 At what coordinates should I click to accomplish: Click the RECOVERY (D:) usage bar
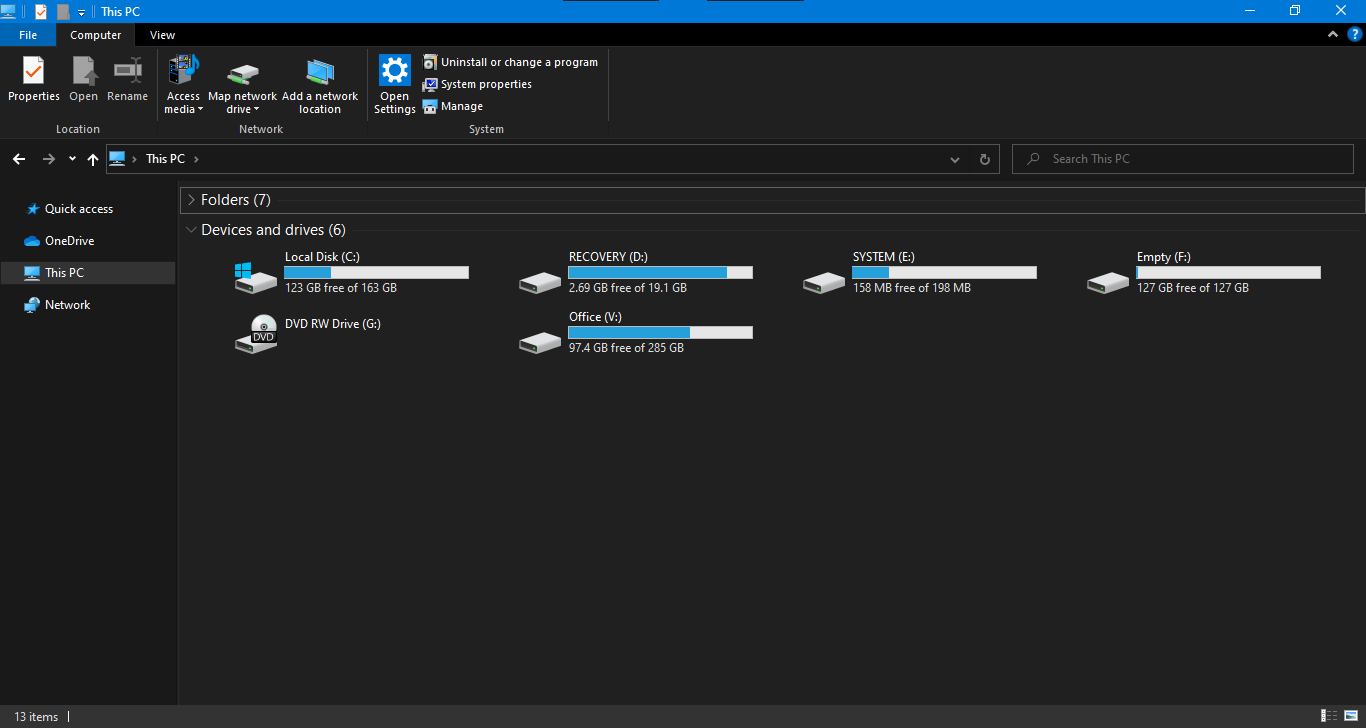click(660, 272)
